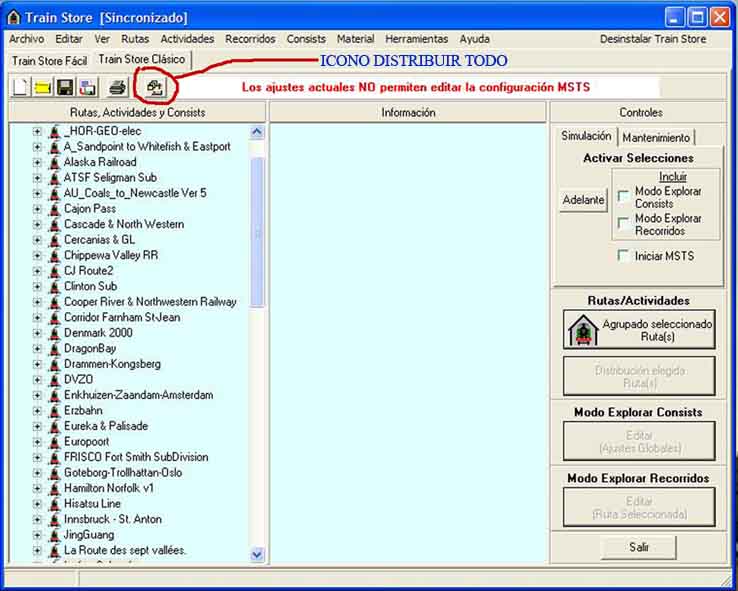Expand the Denmark 2000 route node

pyautogui.click(x=37, y=333)
